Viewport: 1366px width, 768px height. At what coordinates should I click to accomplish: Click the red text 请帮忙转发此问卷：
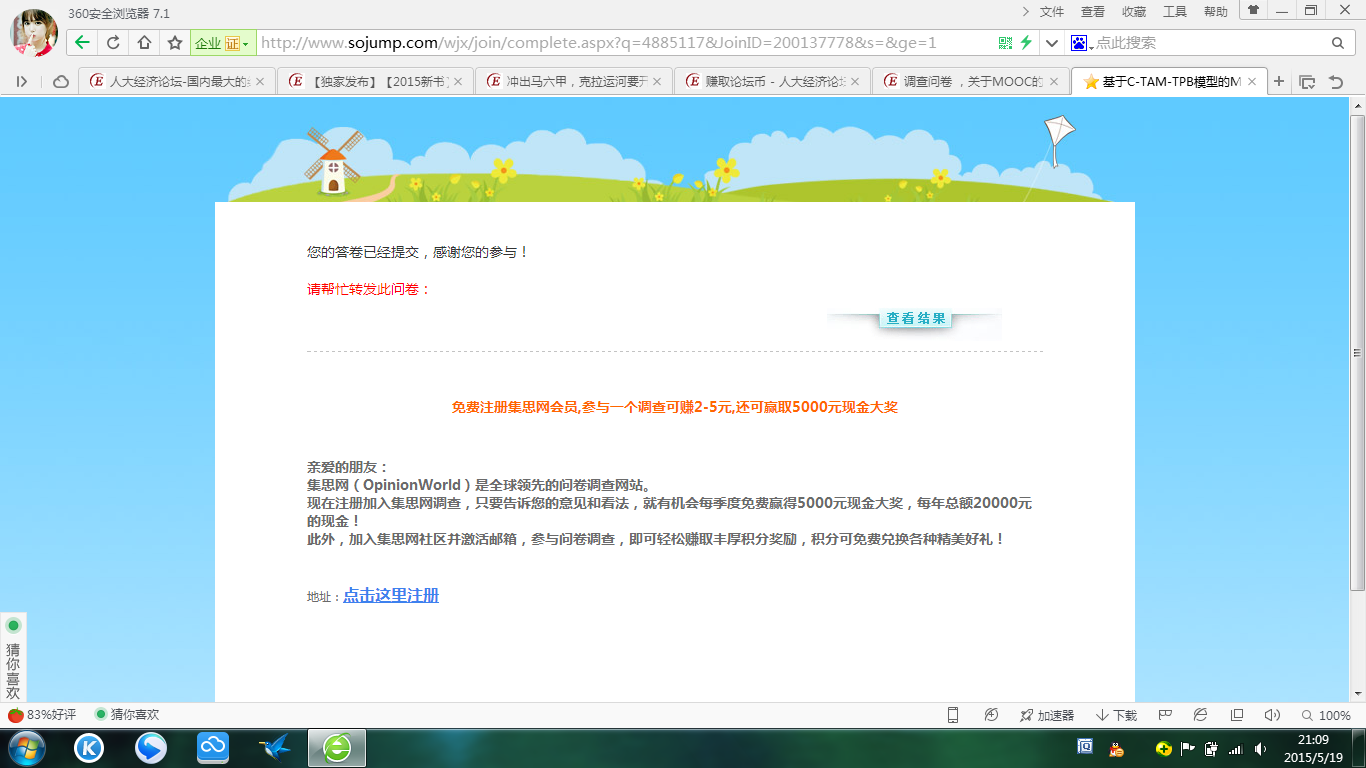pos(369,290)
